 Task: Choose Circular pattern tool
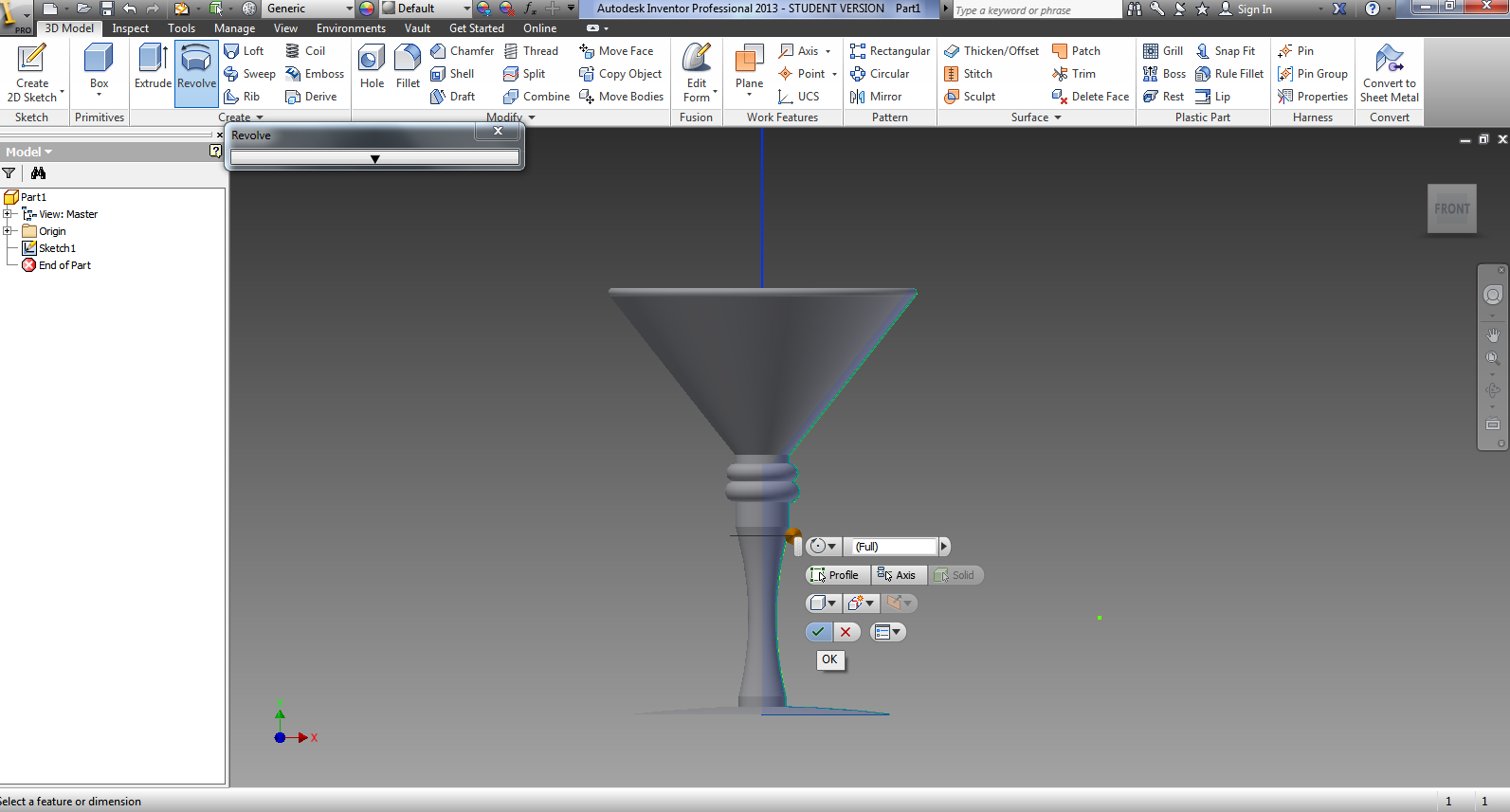pyautogui.click(x=880, y=74)
